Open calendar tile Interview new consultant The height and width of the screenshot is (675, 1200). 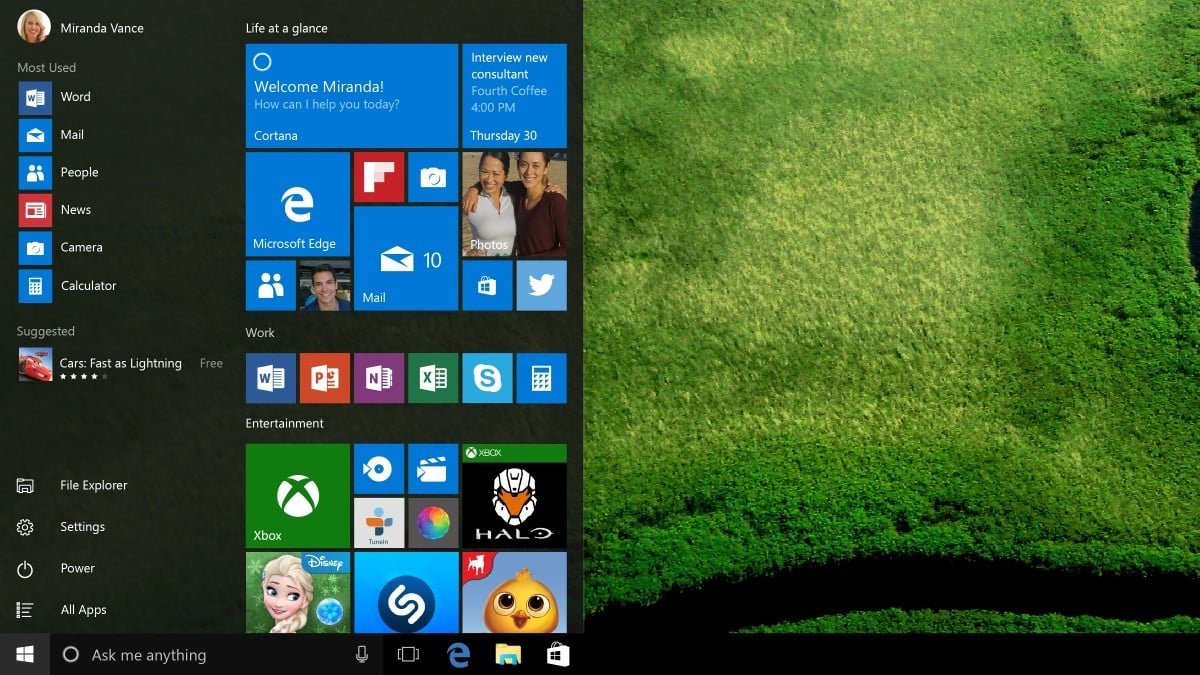point(514,96)
